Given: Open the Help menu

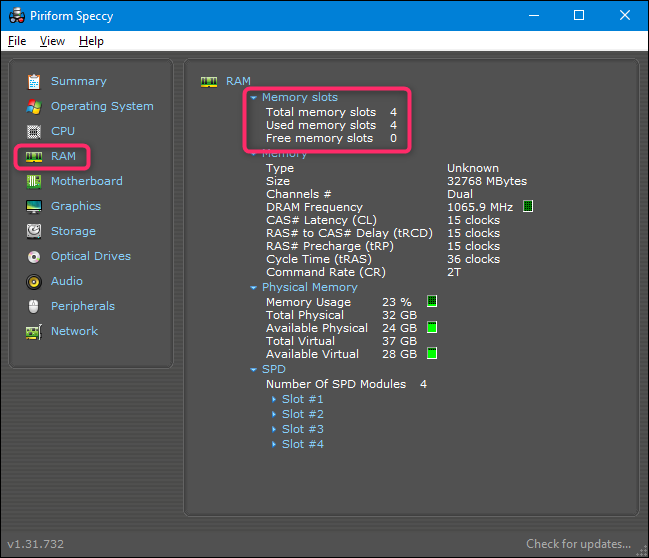Looking at the screenshot, I should [91, 41].
